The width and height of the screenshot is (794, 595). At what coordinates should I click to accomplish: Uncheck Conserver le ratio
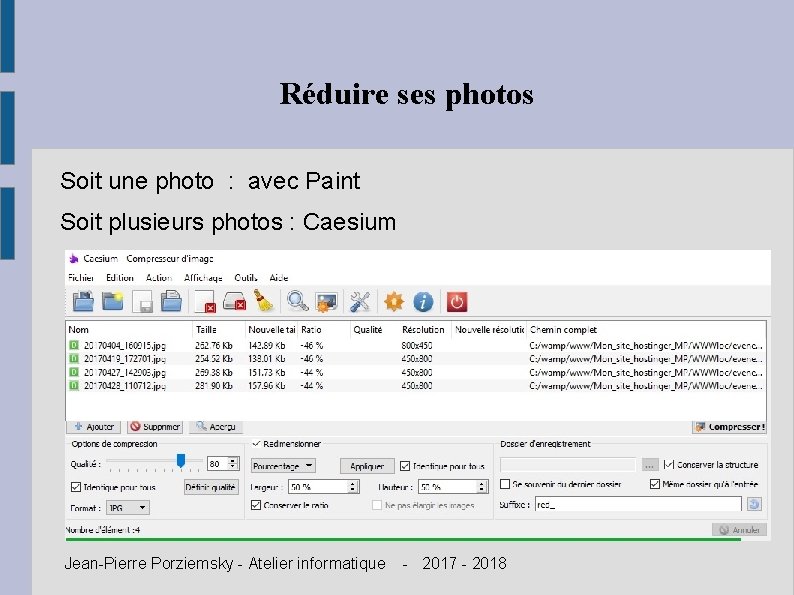[256, 505]
